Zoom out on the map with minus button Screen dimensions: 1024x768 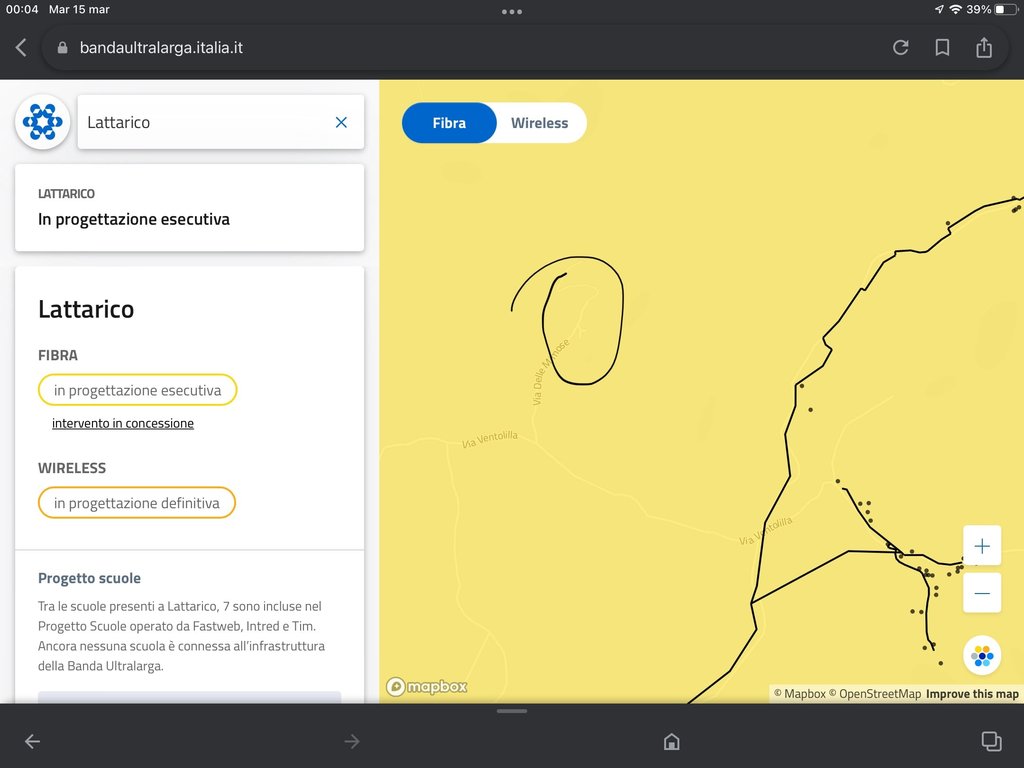tap(982, 593)
